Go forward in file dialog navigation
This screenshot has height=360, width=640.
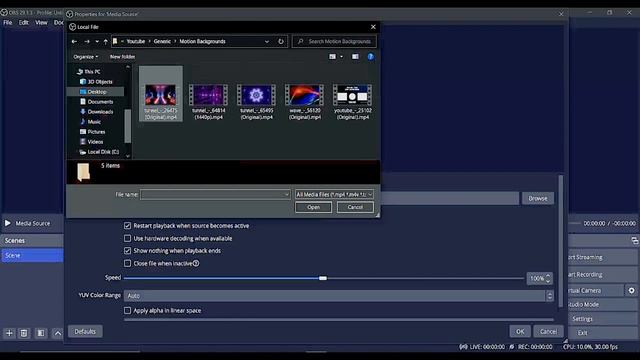click(87, 41)
